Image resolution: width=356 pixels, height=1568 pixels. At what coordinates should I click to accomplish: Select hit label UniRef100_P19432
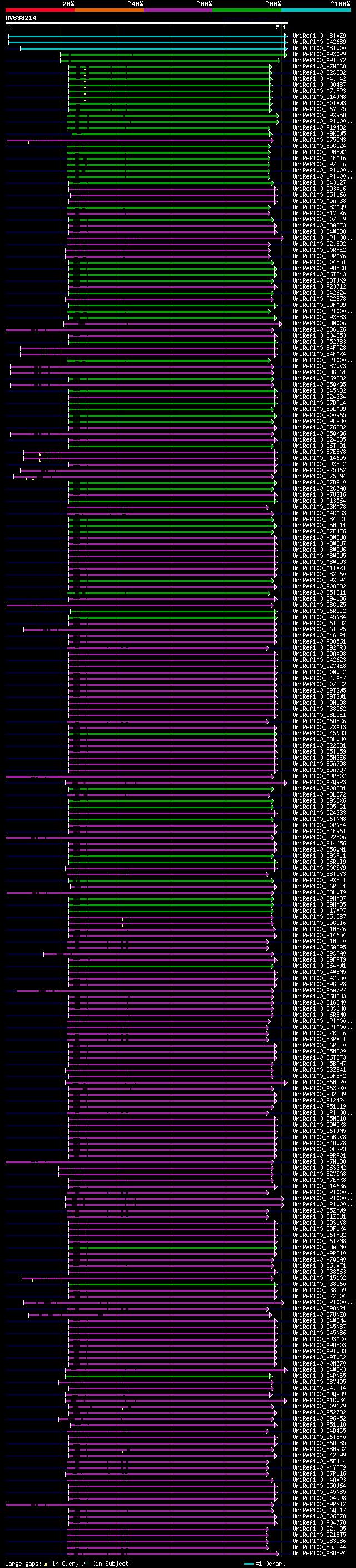319,128
